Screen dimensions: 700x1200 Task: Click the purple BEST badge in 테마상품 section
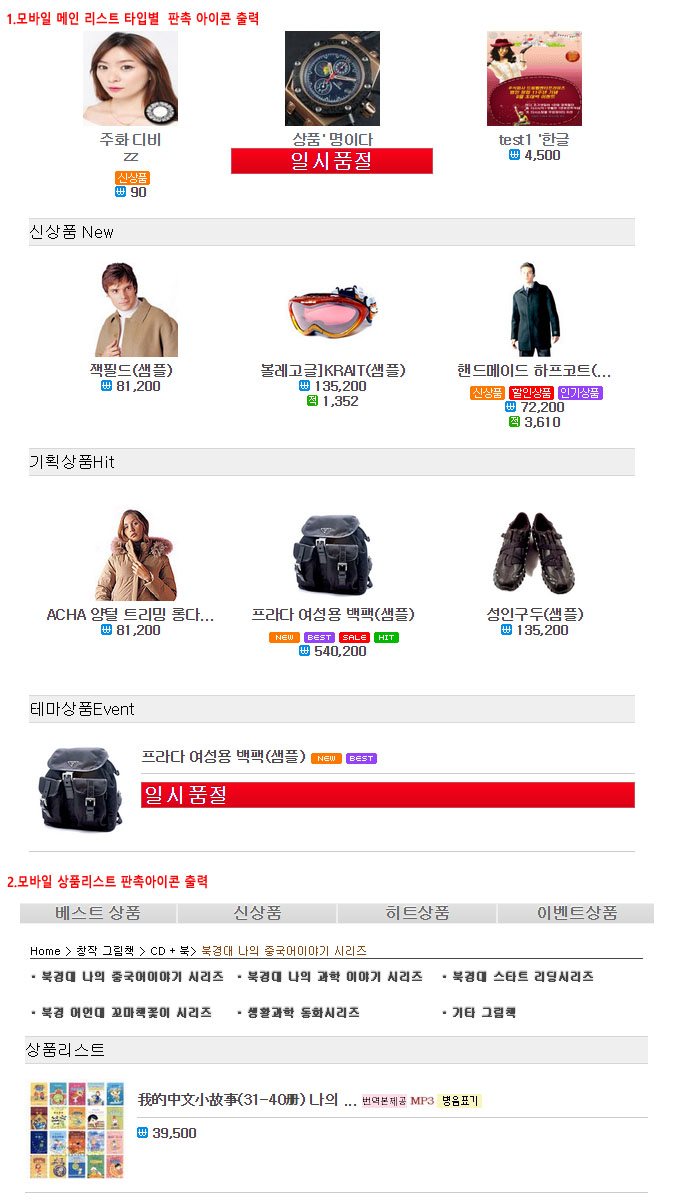tap(361, 758)
